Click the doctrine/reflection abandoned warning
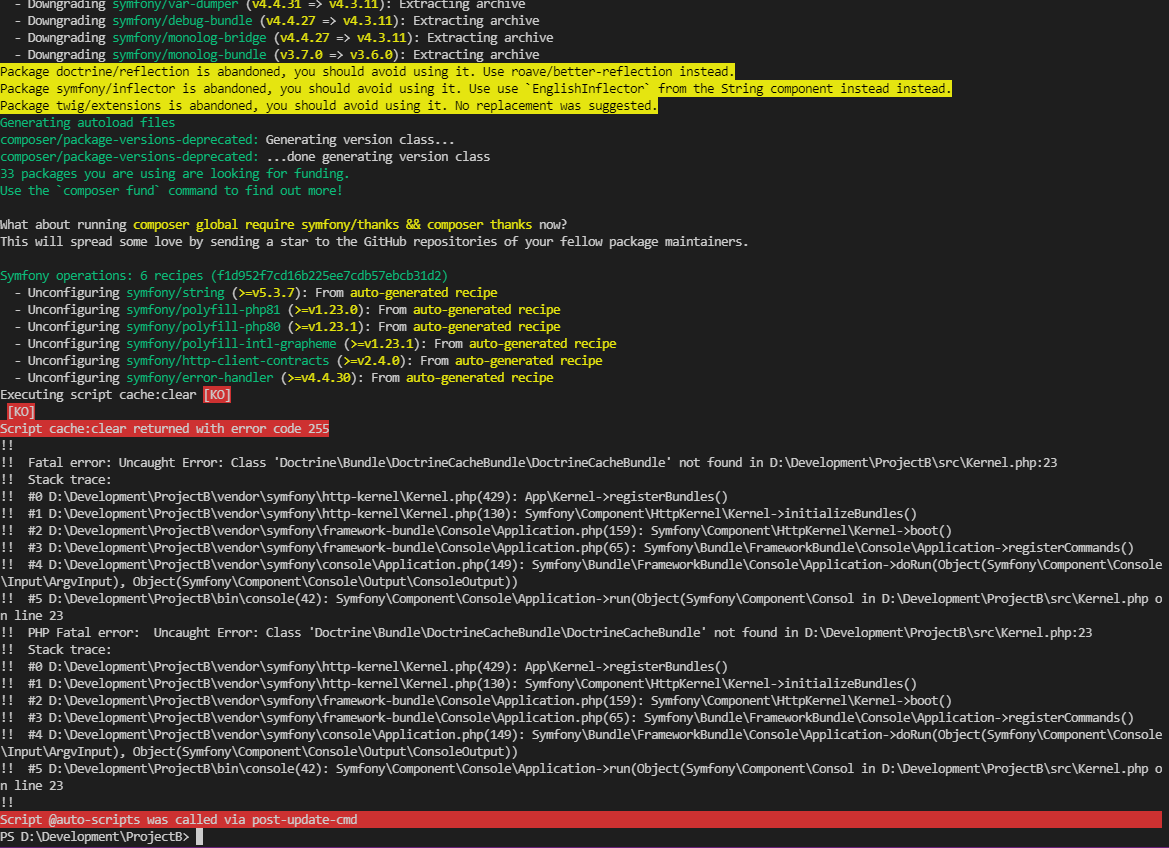Image resolution: width=1169 pixels, height=848 pixels. pos(368,72)
